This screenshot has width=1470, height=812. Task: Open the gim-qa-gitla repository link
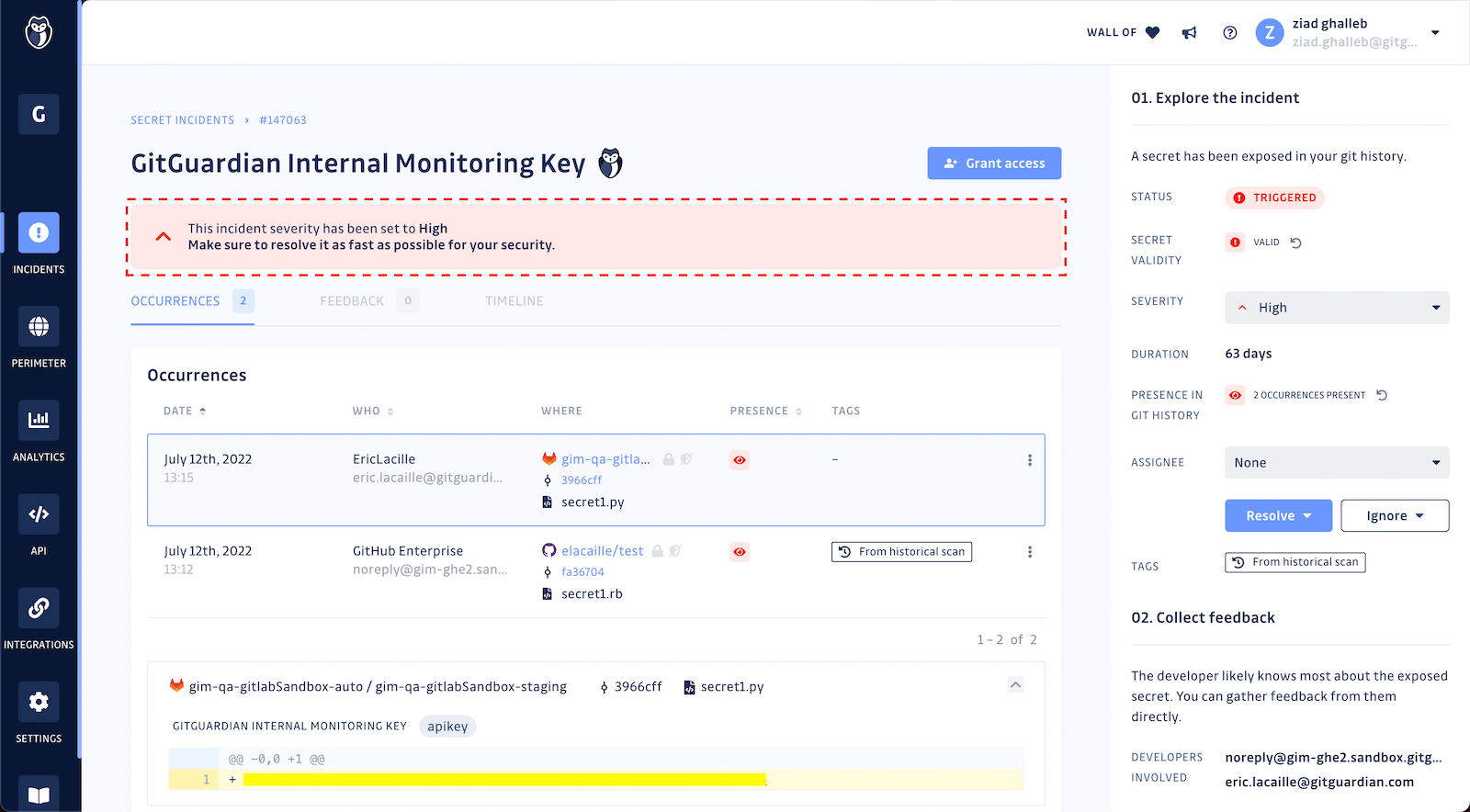tap(605, 459)
